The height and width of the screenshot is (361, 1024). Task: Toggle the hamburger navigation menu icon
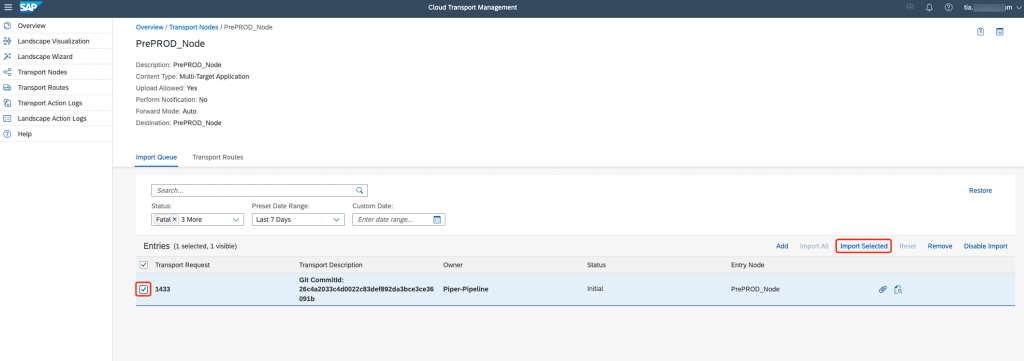8,7
